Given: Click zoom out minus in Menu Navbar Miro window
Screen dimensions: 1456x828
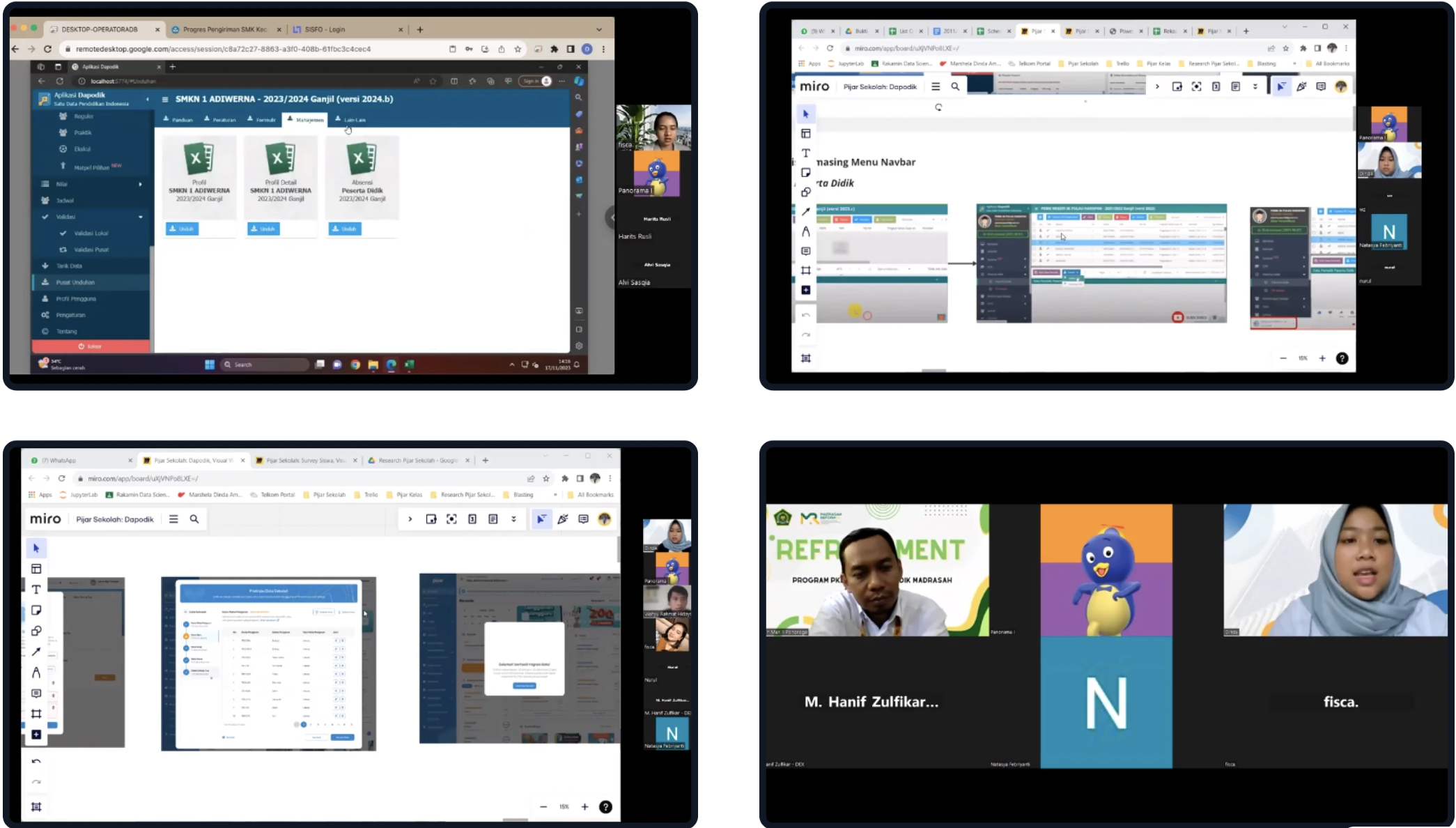Looking at the screenshot, I should pyautogui.click(x=1283, y=358).
